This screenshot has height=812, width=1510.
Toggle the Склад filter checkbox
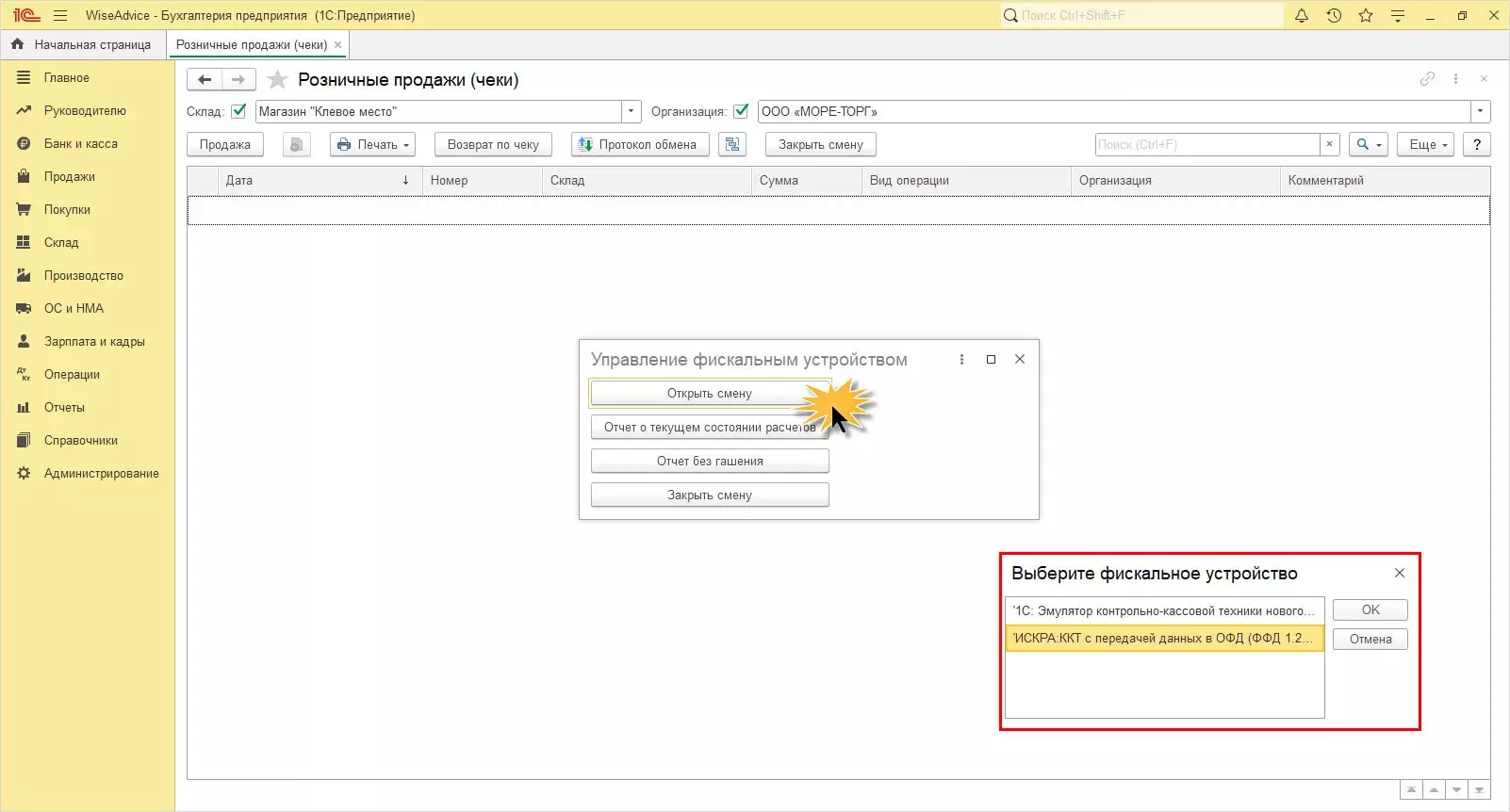238,111
